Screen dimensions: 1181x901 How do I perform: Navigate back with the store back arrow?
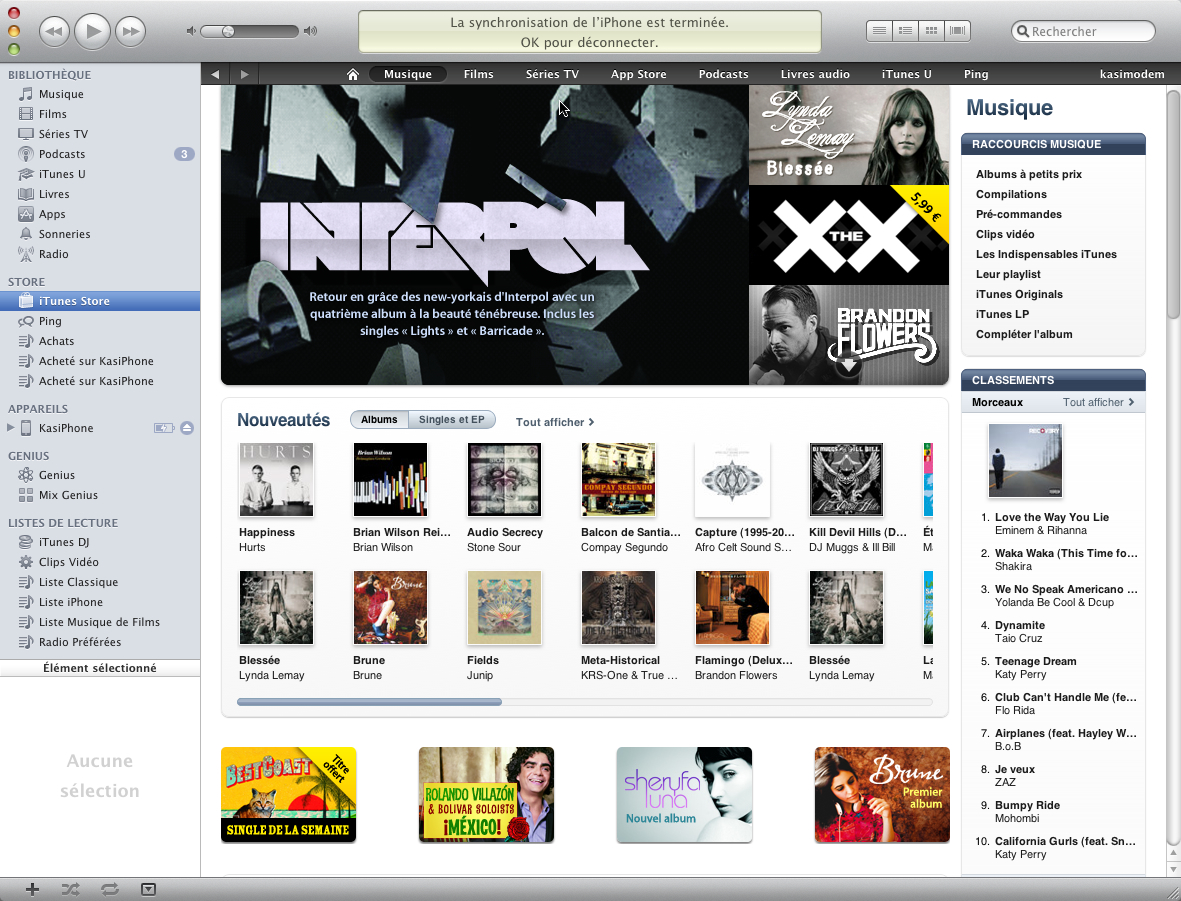coord(215,74)
